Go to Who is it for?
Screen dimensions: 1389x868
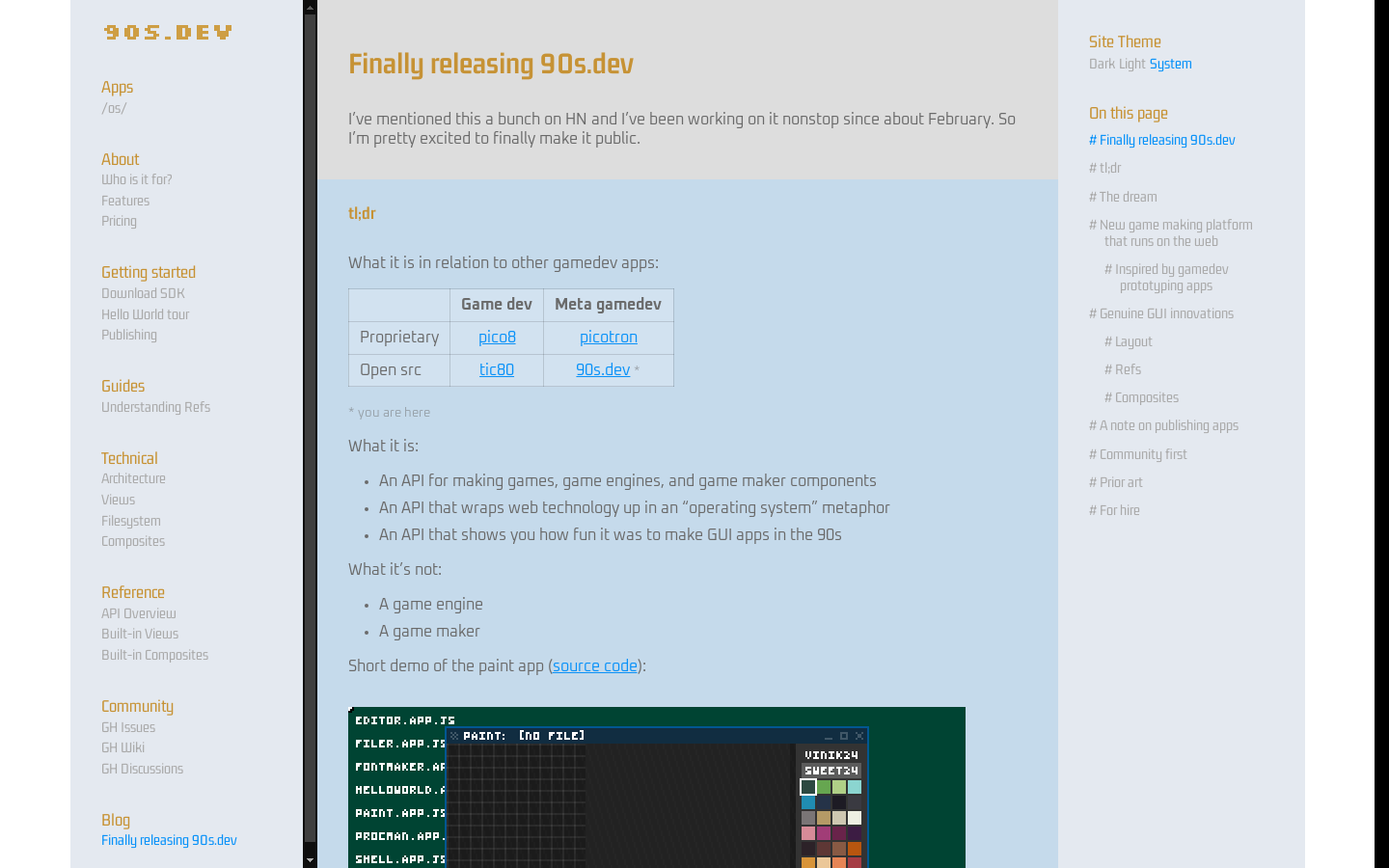click(137, 179)
